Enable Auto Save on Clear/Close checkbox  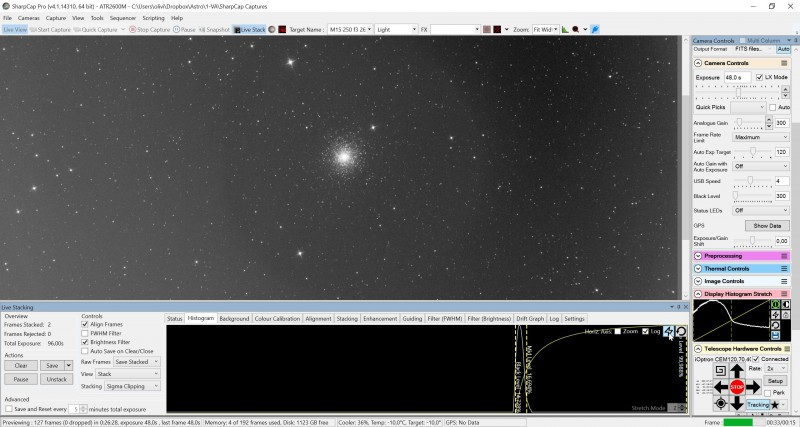(x=85, y=351)
